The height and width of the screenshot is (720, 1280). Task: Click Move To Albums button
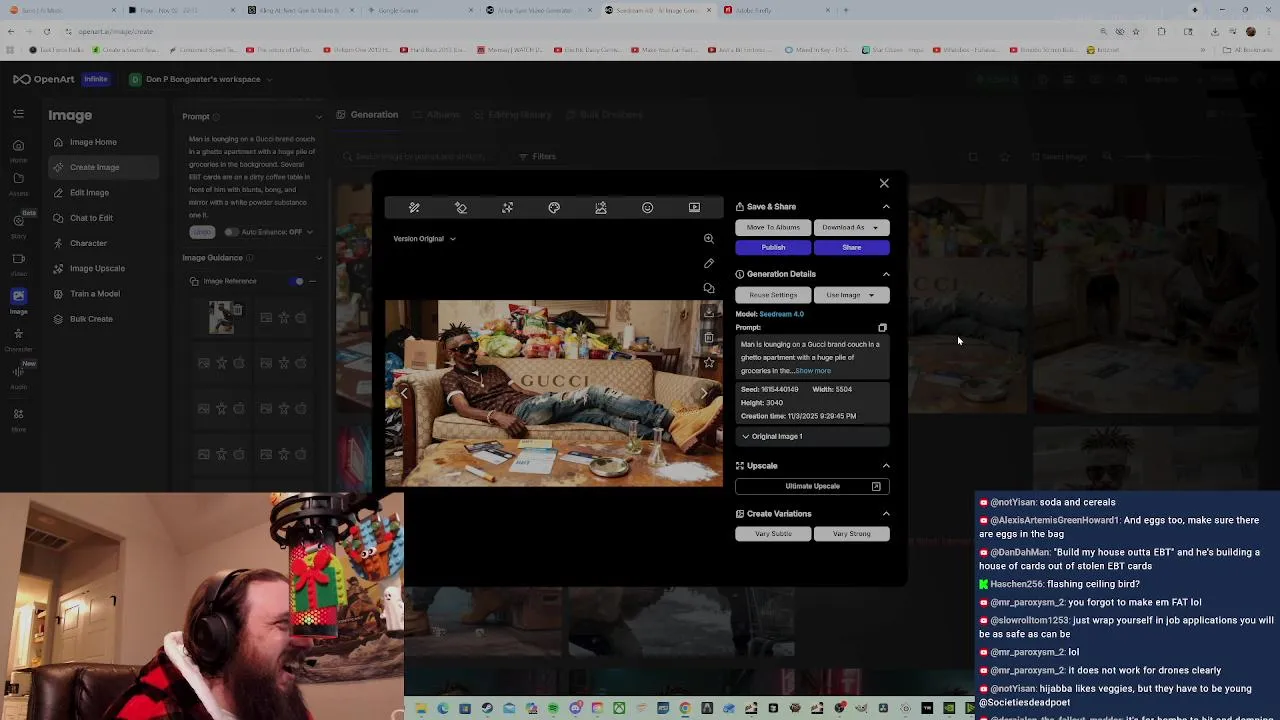(773, 227)
